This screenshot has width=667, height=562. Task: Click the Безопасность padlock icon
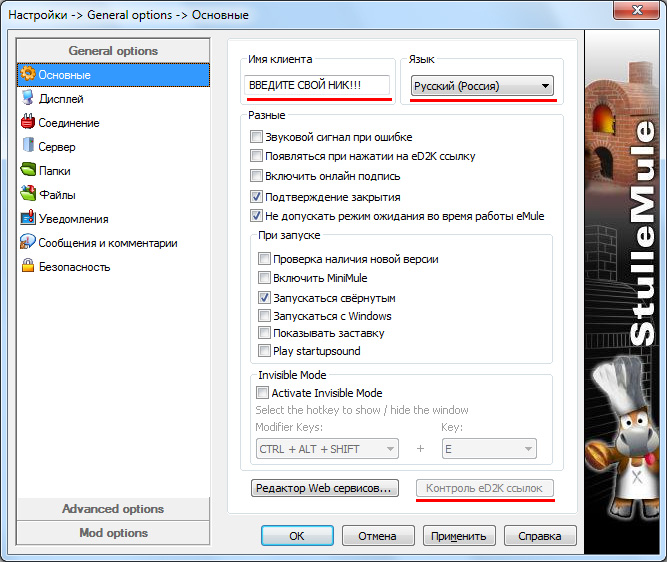pyautogui.click(x=29, y=267)
